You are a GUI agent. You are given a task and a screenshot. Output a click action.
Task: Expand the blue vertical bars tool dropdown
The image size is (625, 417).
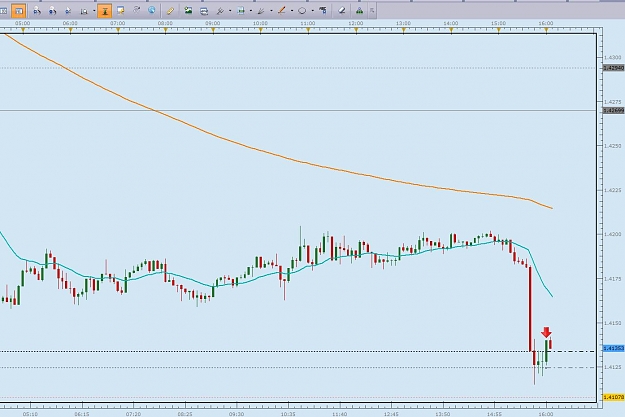click(x=251, y=11)
